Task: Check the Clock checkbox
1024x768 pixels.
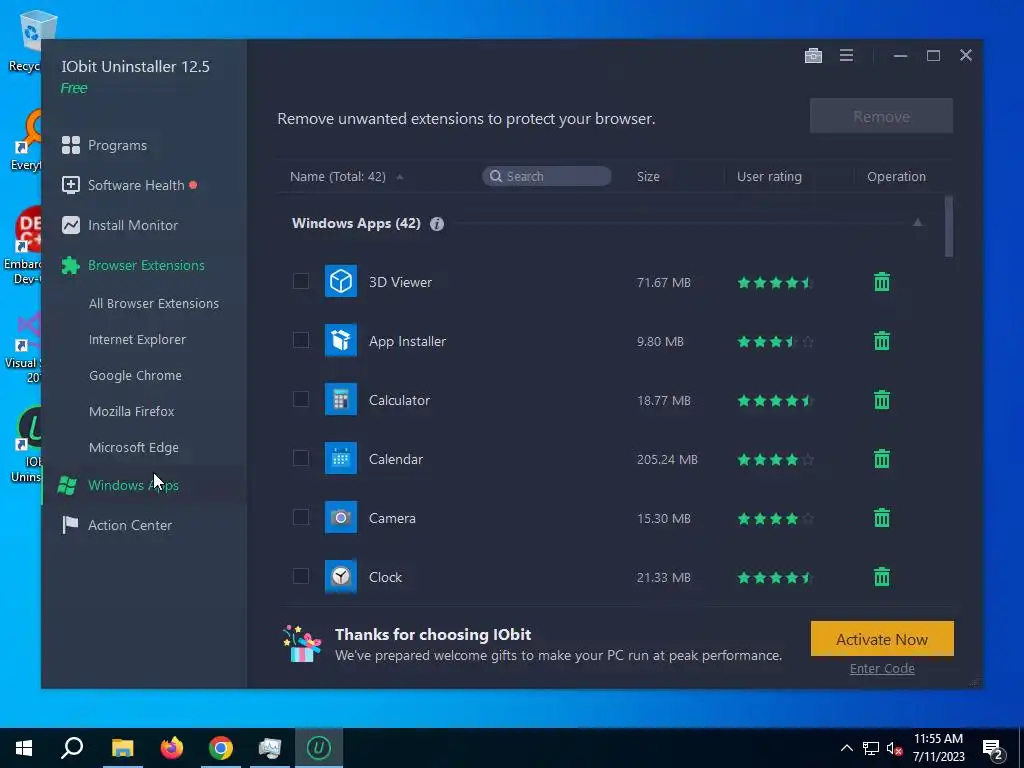Action: tap(301, 576)
